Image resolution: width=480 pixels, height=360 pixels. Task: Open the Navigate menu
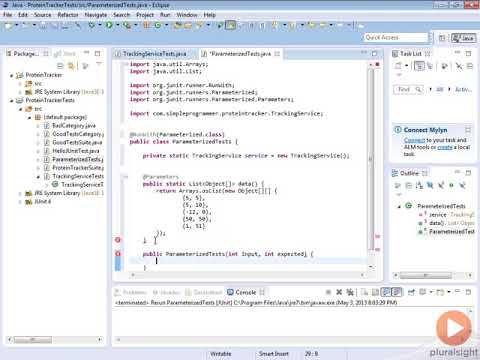[96, 15]
